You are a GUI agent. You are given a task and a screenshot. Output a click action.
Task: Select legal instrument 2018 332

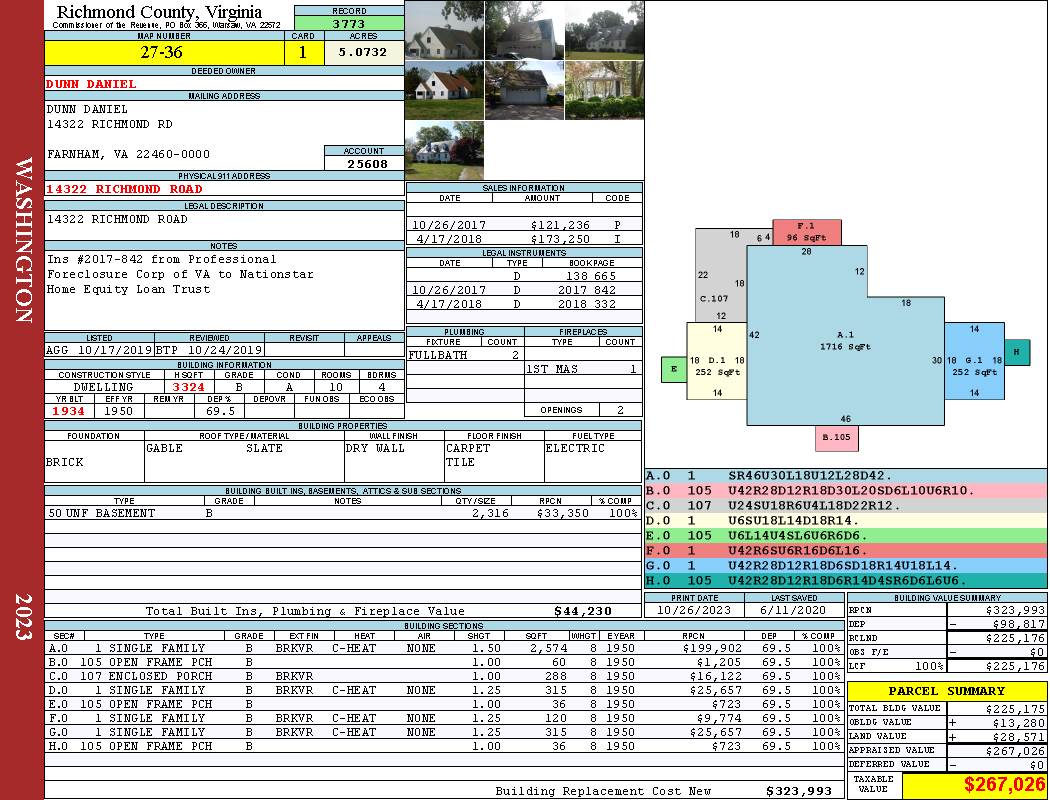click(587, 304)
